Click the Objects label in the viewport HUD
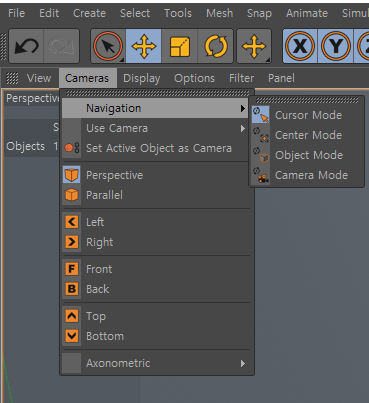 click(25, 146)
